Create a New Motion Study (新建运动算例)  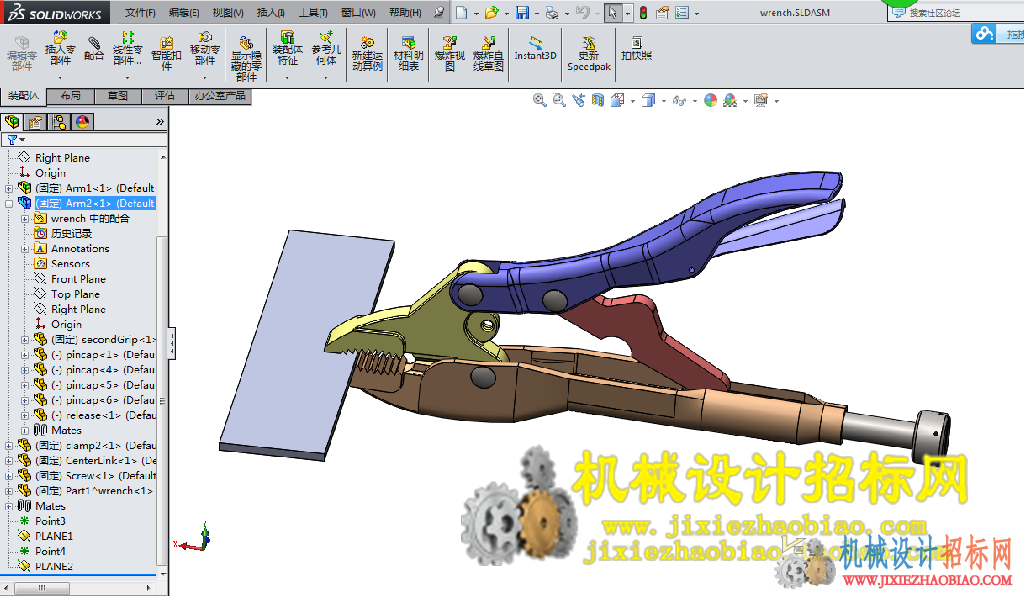[x=367, y=54]
